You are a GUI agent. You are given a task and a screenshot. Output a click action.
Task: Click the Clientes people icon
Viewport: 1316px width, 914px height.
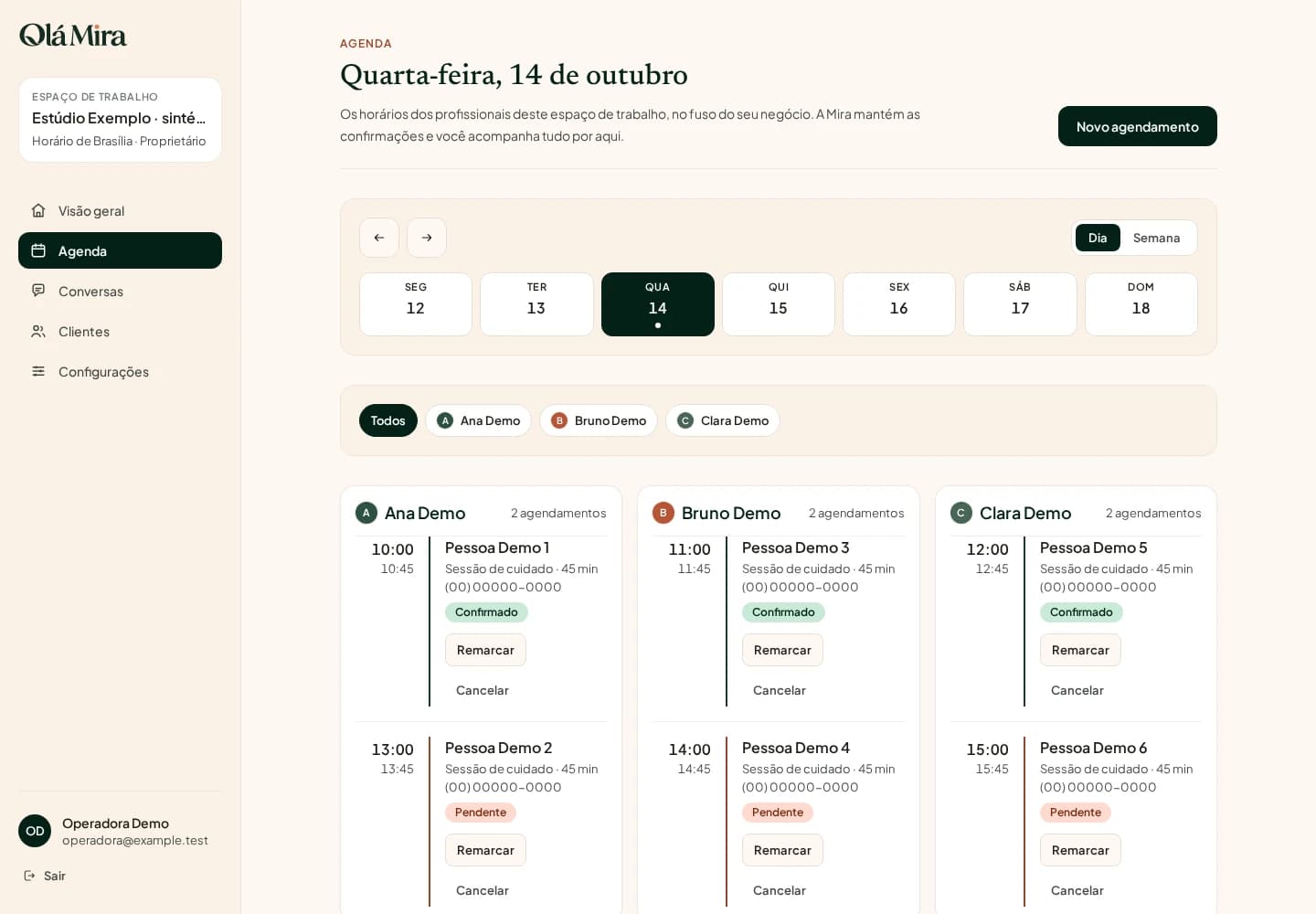[38, 331]
